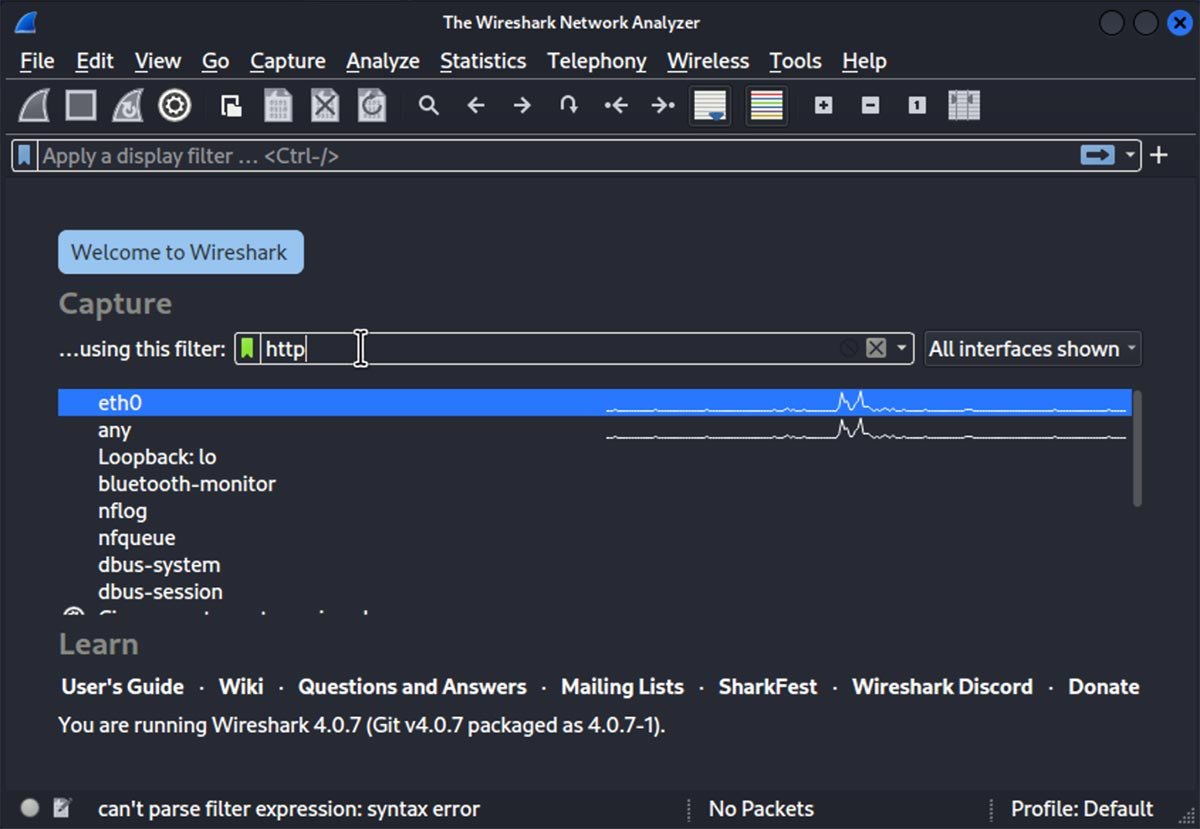Open the Statistics menu
This screenshot has height=829, width=1200.
(483, 61)
